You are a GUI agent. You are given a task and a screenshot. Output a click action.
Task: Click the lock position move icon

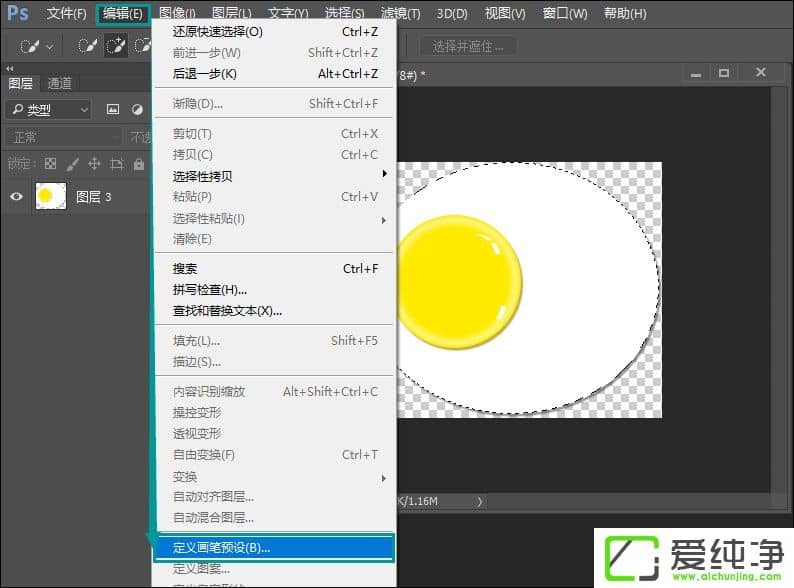coord(94,164)
